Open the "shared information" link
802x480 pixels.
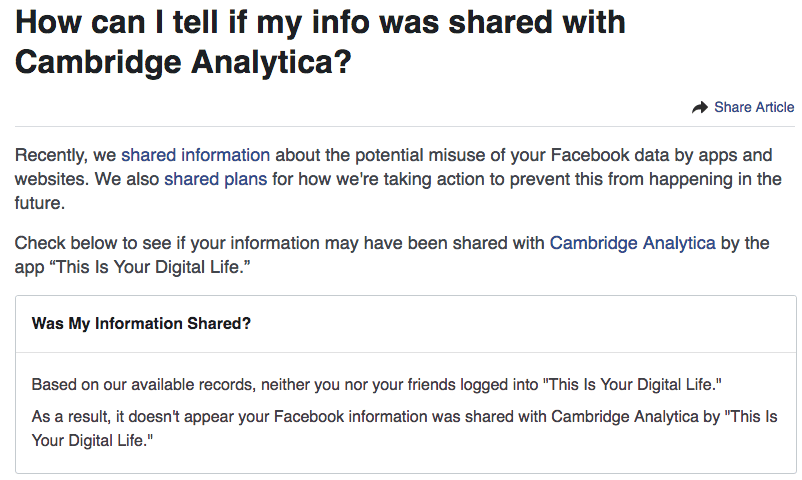(195, 155)
